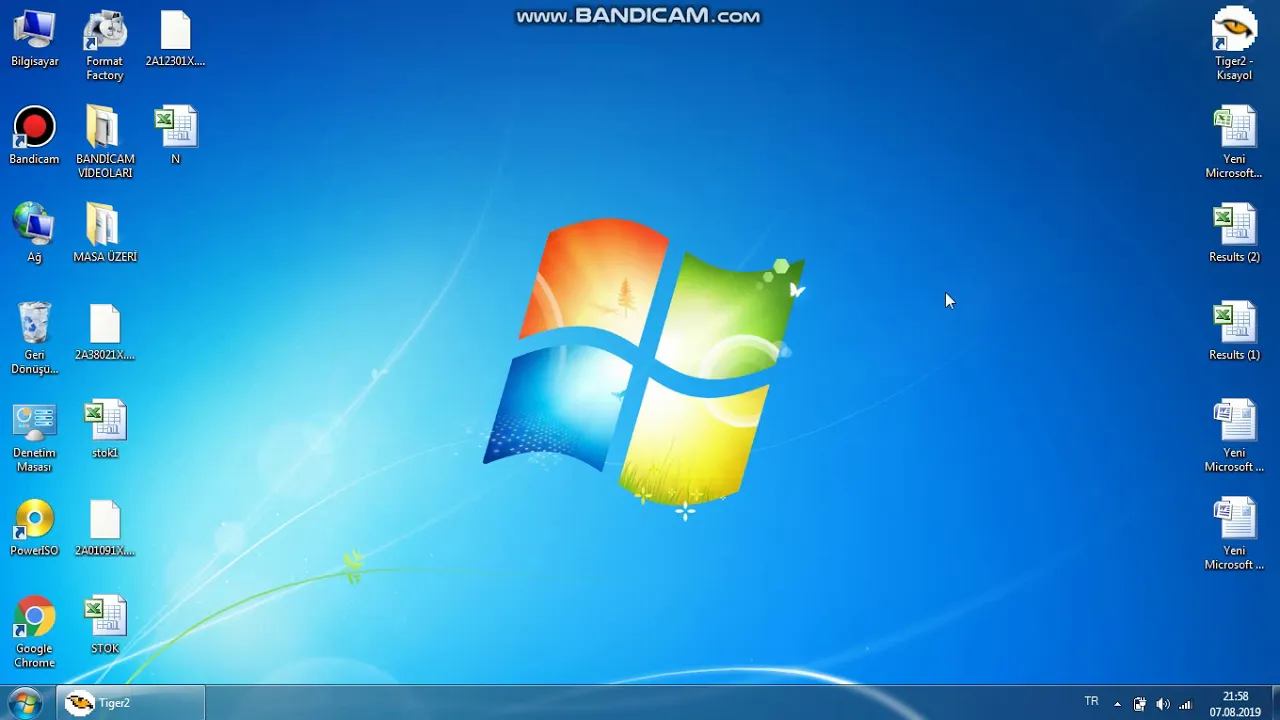1280x720 pixels.
Task: Select the STOK Excel file
Action: tap(104, 625)
